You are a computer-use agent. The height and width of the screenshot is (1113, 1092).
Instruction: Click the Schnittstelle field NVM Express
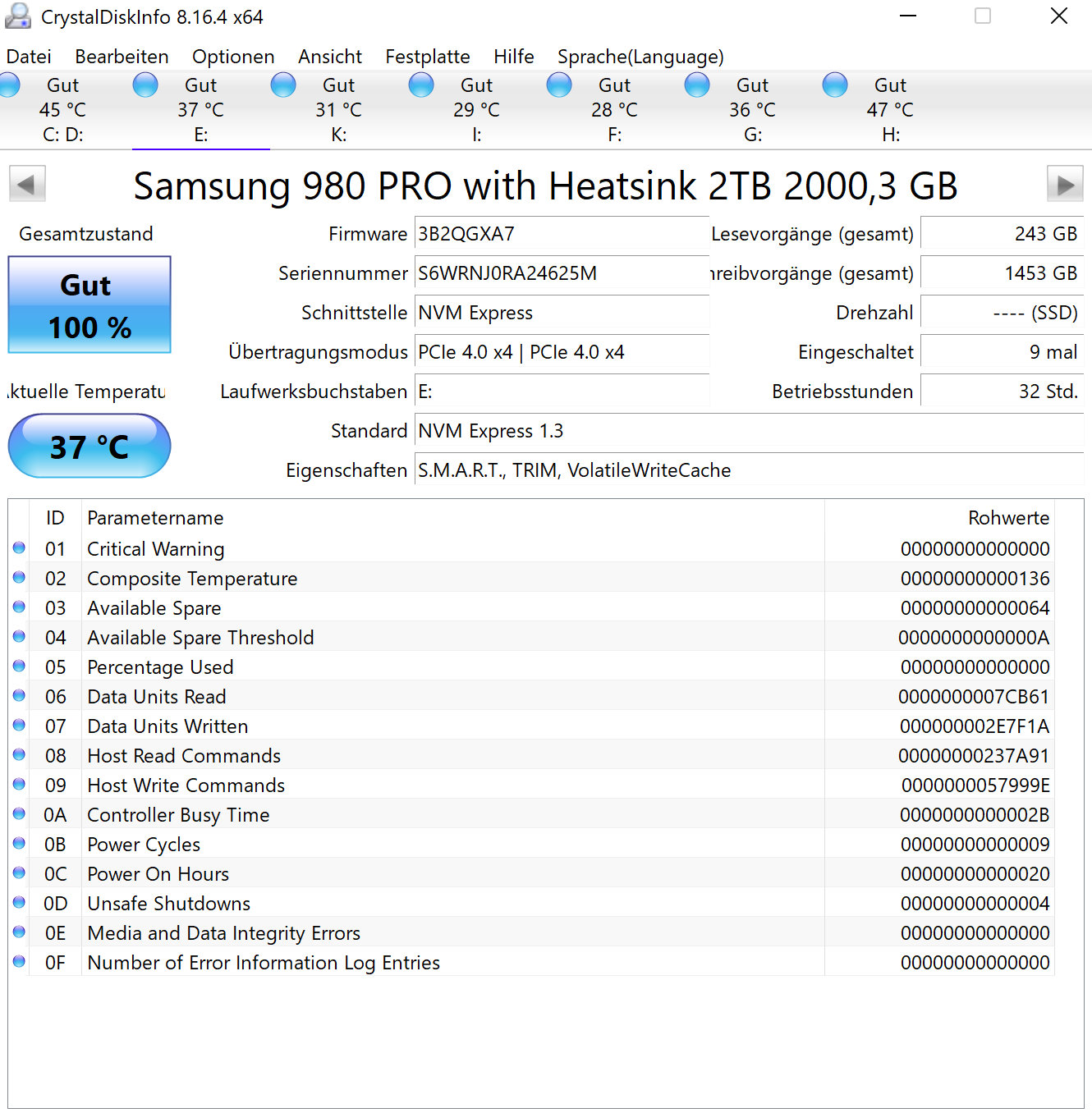point(562,313)
